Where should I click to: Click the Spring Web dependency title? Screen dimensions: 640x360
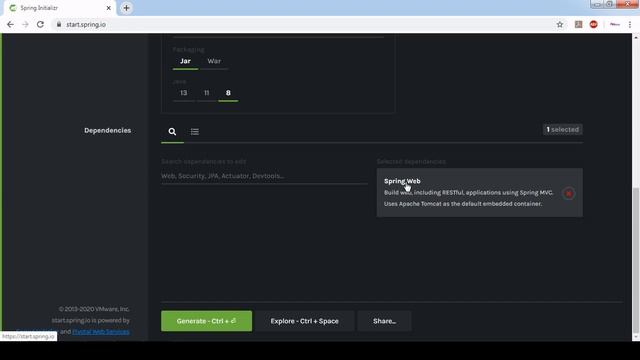[402, 181]
